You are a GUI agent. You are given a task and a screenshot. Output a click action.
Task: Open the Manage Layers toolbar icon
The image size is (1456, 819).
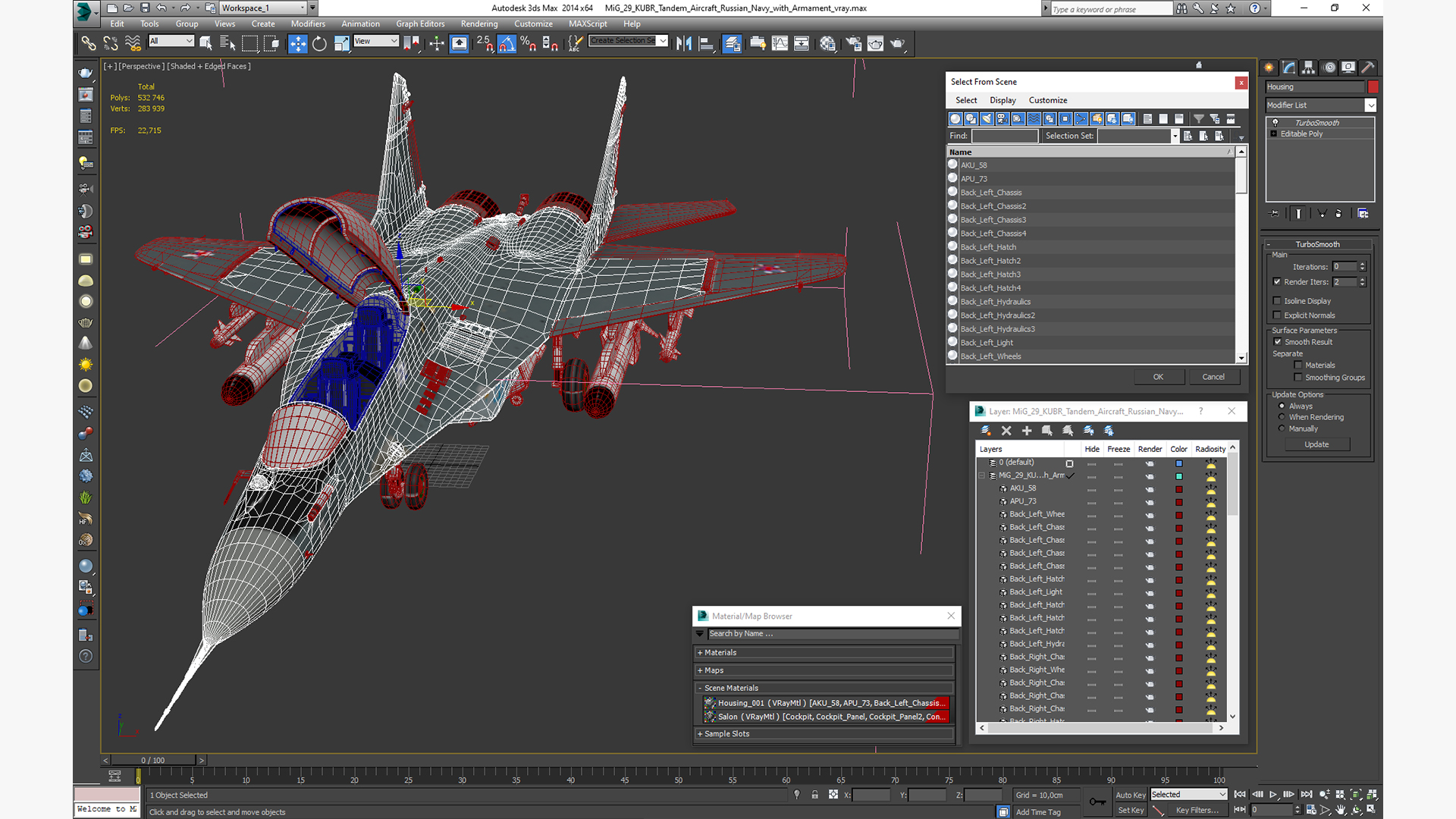(732, 43)
